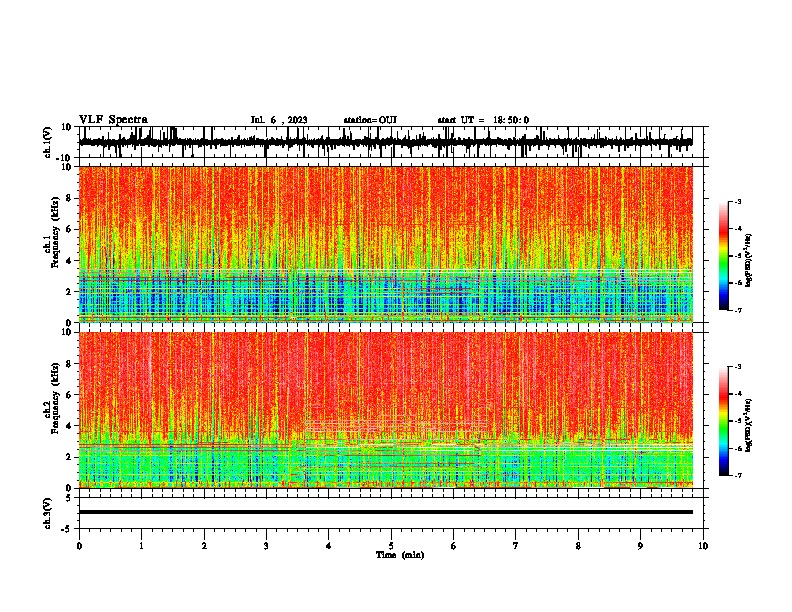Click ch.2 "Frequency (kHz)" axis label
Screen dimensions: 792x612
(x=56, y=398)
